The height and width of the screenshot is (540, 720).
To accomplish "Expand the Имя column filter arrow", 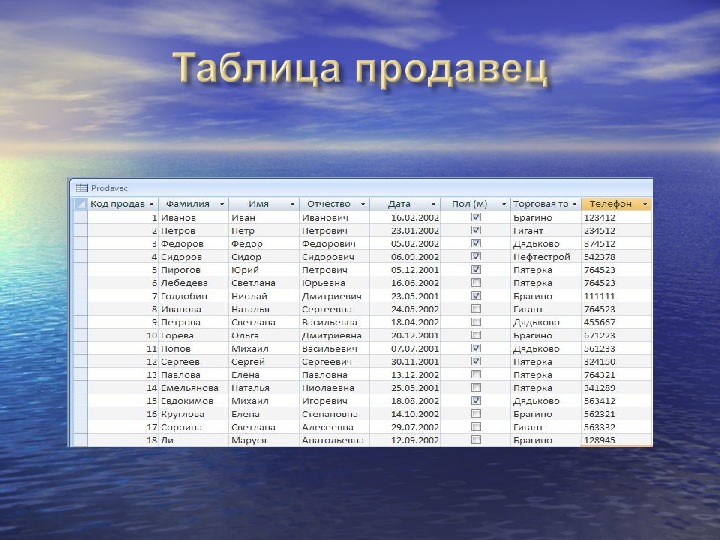I will click(292, 204).
